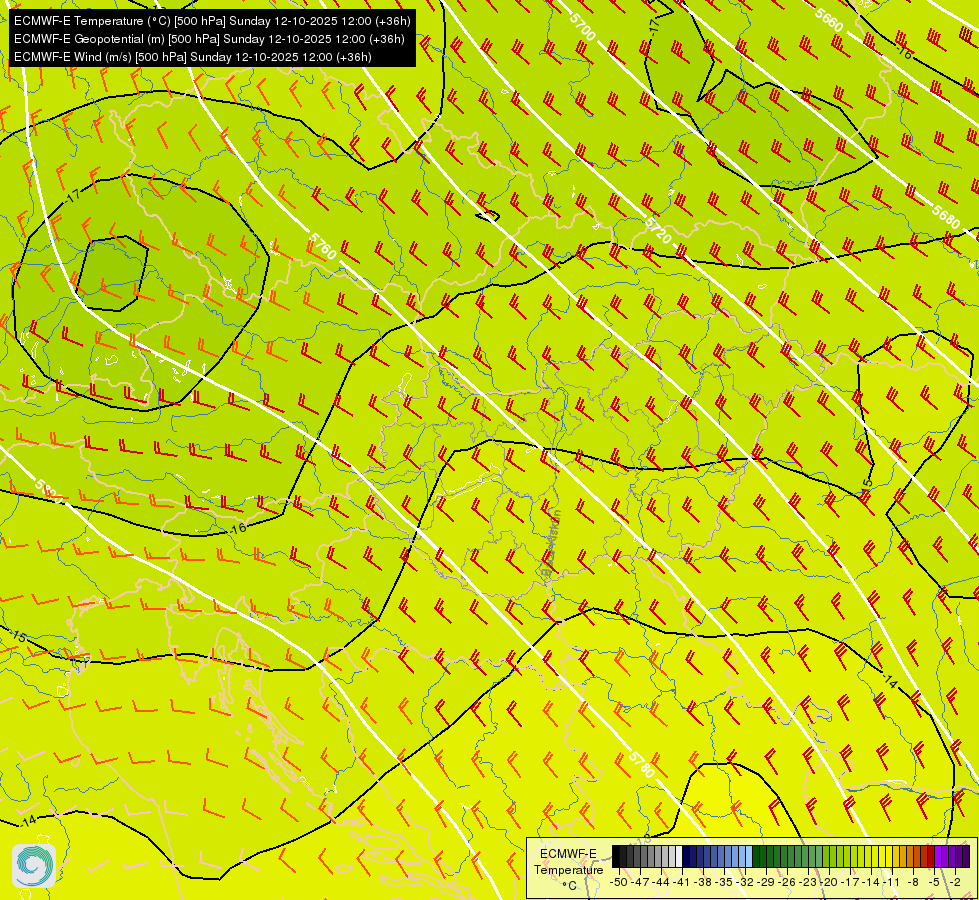Select the 5760 geopotential contour label
This screenshot has width=979, height=900.
coord(323,247)
